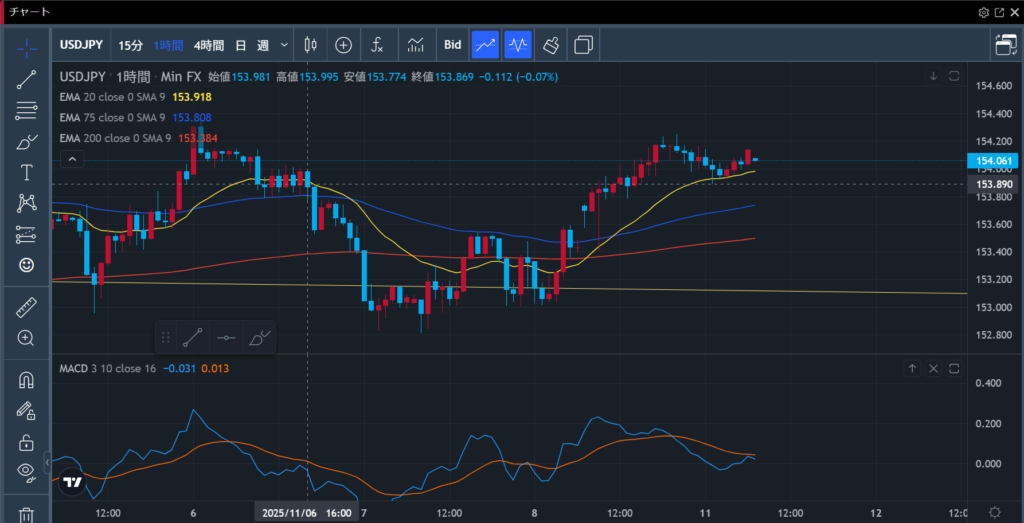Collapse the indicator legend chevron

coord(71,159)
